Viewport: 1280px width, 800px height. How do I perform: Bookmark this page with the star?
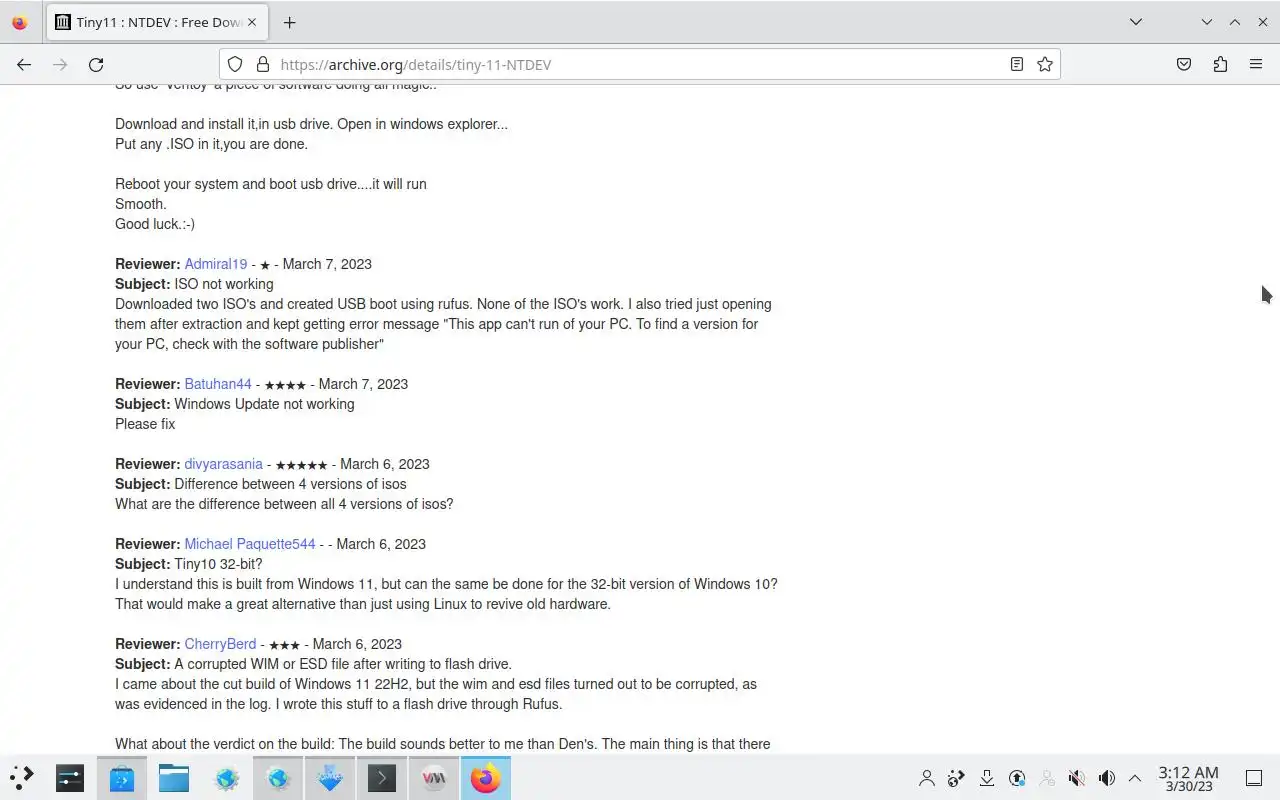click(x=1045, y=64)
